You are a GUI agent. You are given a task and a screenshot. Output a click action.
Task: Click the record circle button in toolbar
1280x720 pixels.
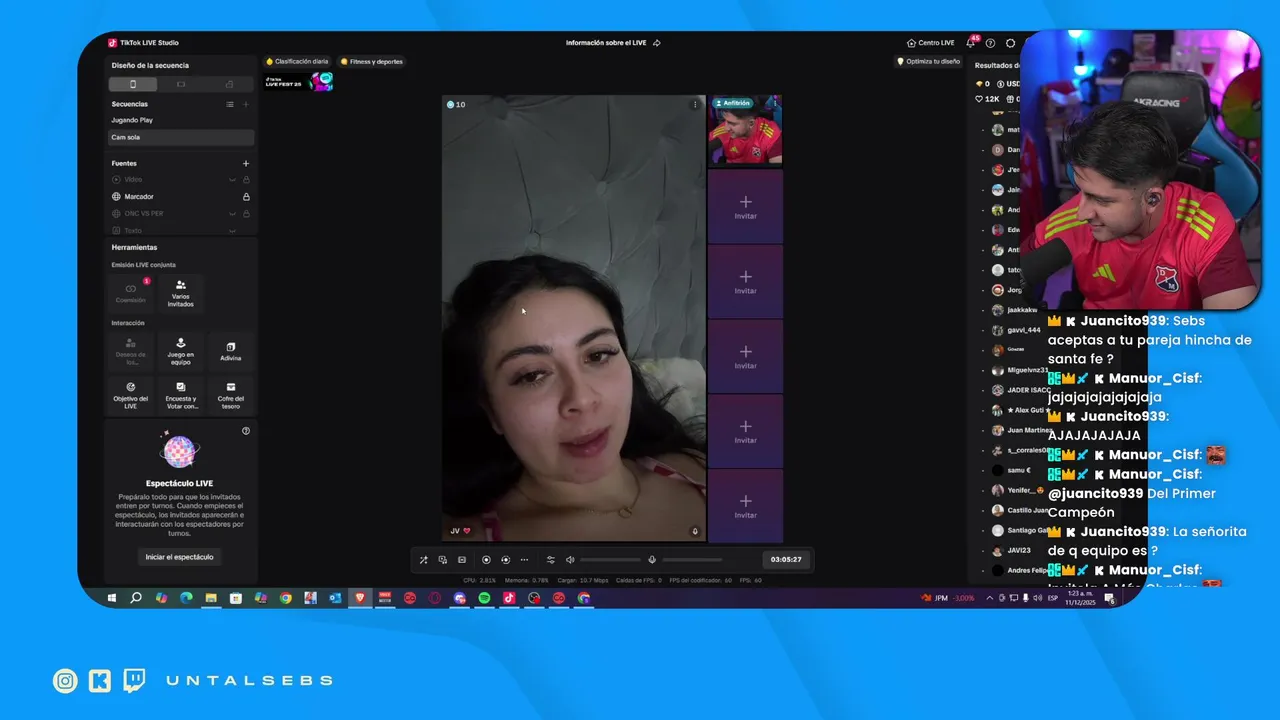click(x=486, y=560)
